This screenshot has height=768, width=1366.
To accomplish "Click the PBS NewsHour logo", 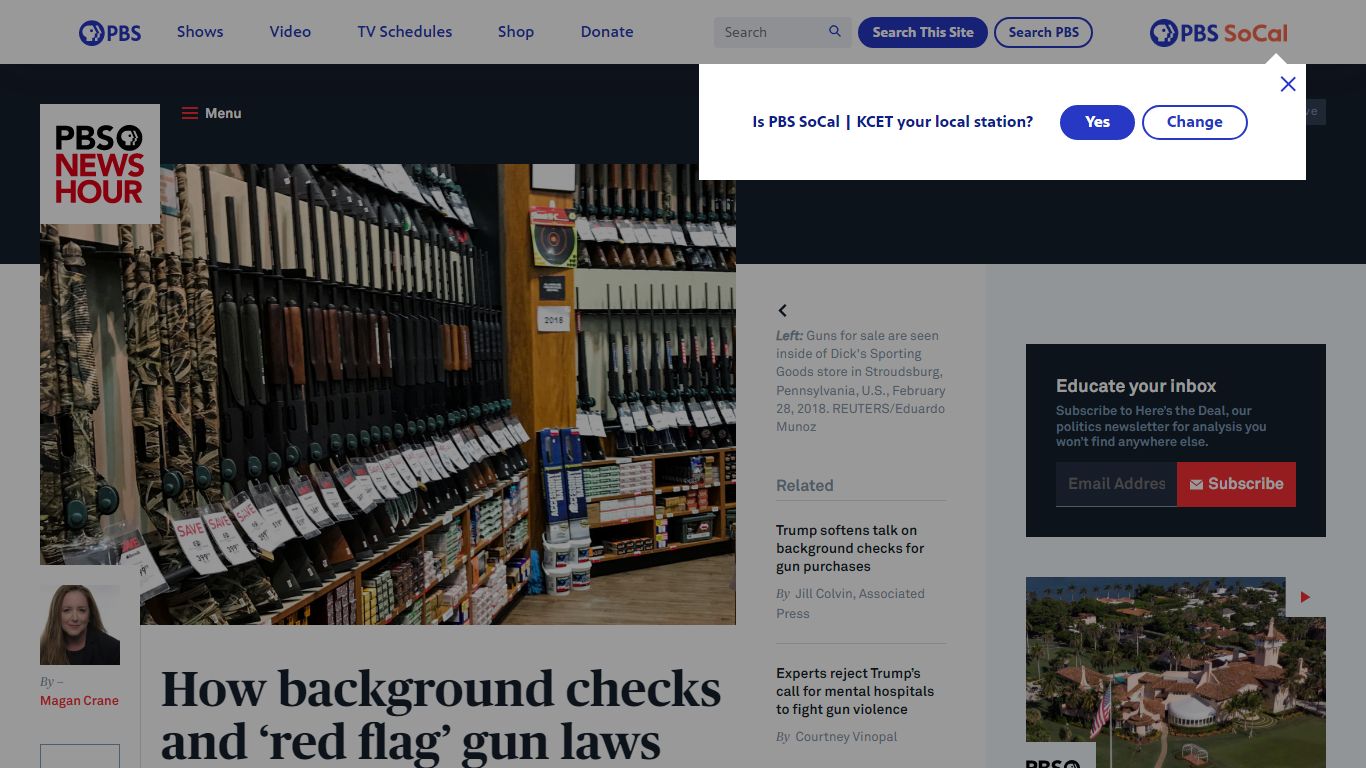I will pyautogui.click(x=100, y=164).
